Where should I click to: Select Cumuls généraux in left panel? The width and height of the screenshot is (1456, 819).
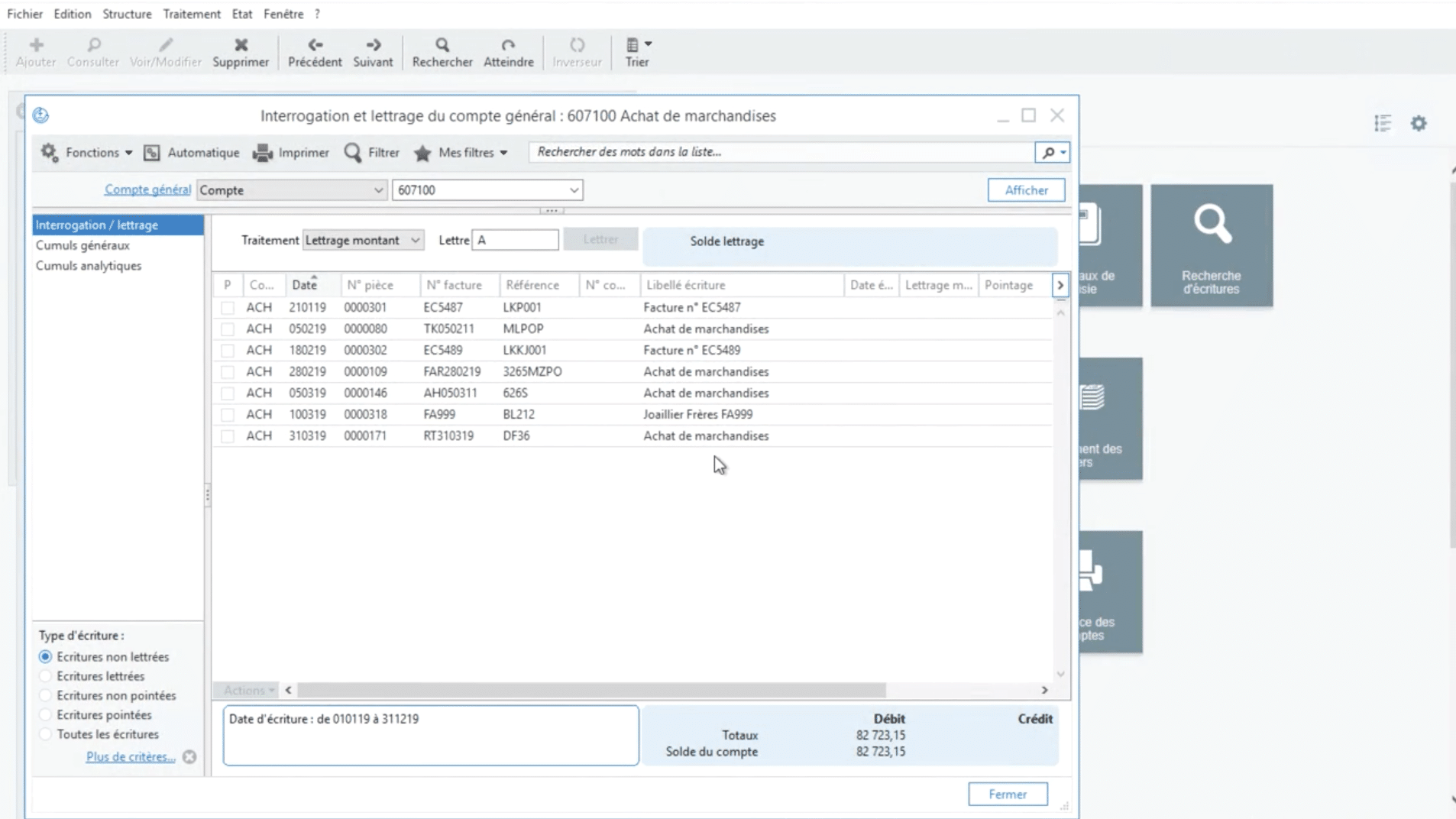click(83, 245)
